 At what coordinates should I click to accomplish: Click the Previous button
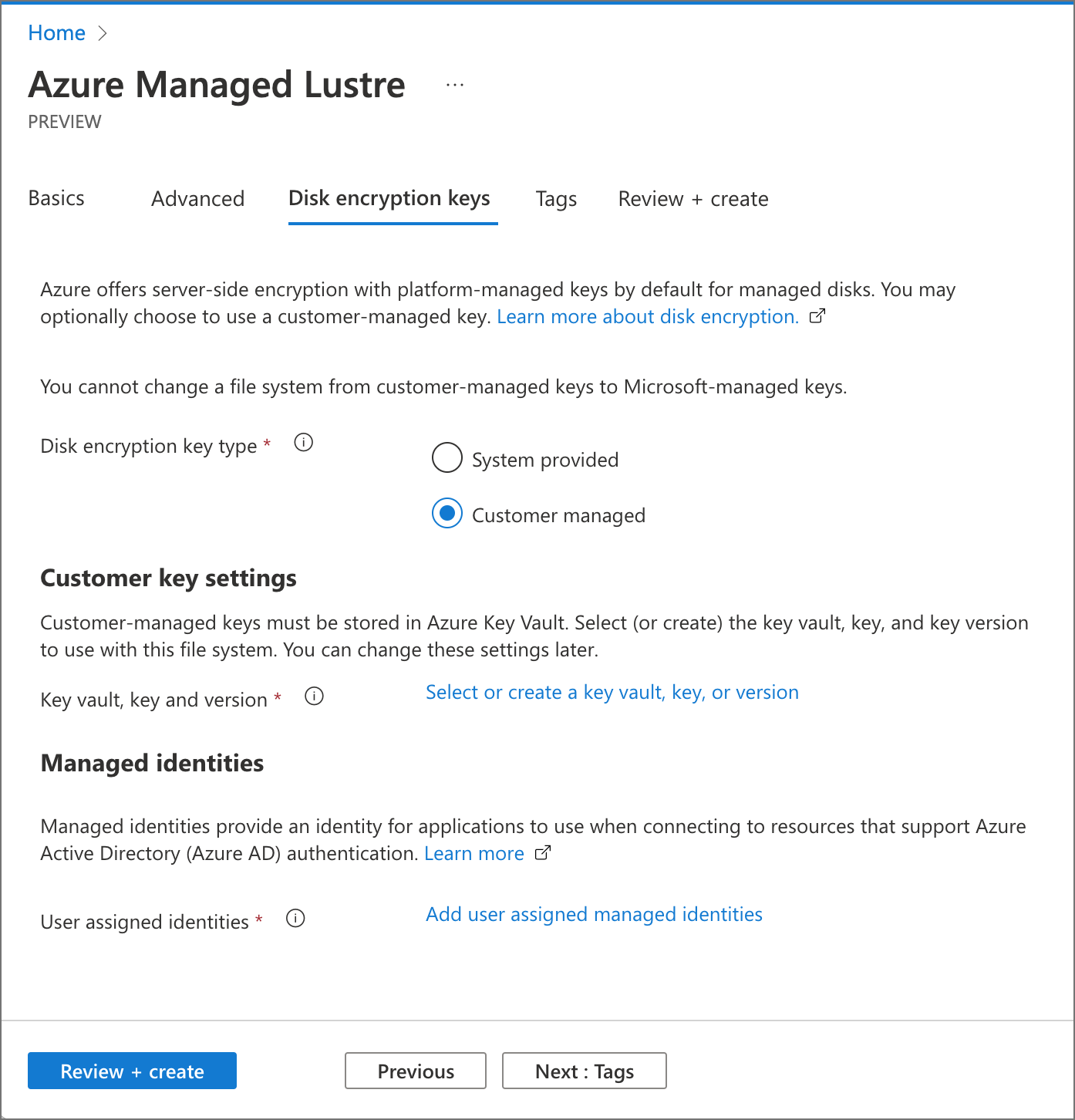(416, 1071)
